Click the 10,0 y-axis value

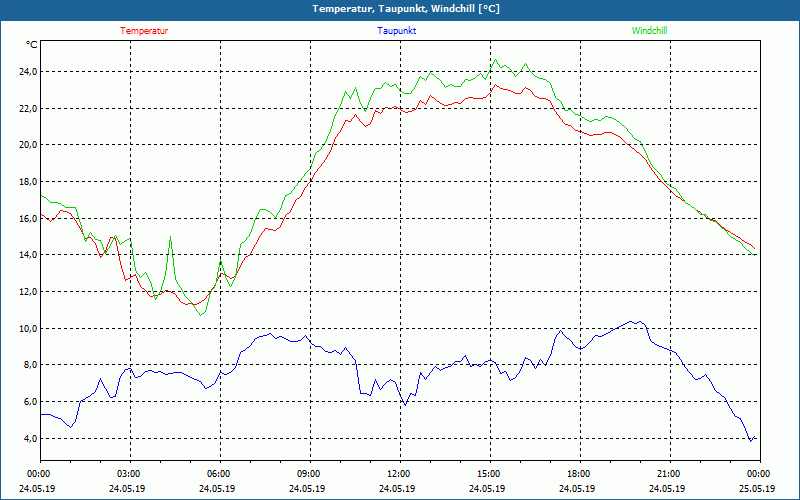(29, 329)
